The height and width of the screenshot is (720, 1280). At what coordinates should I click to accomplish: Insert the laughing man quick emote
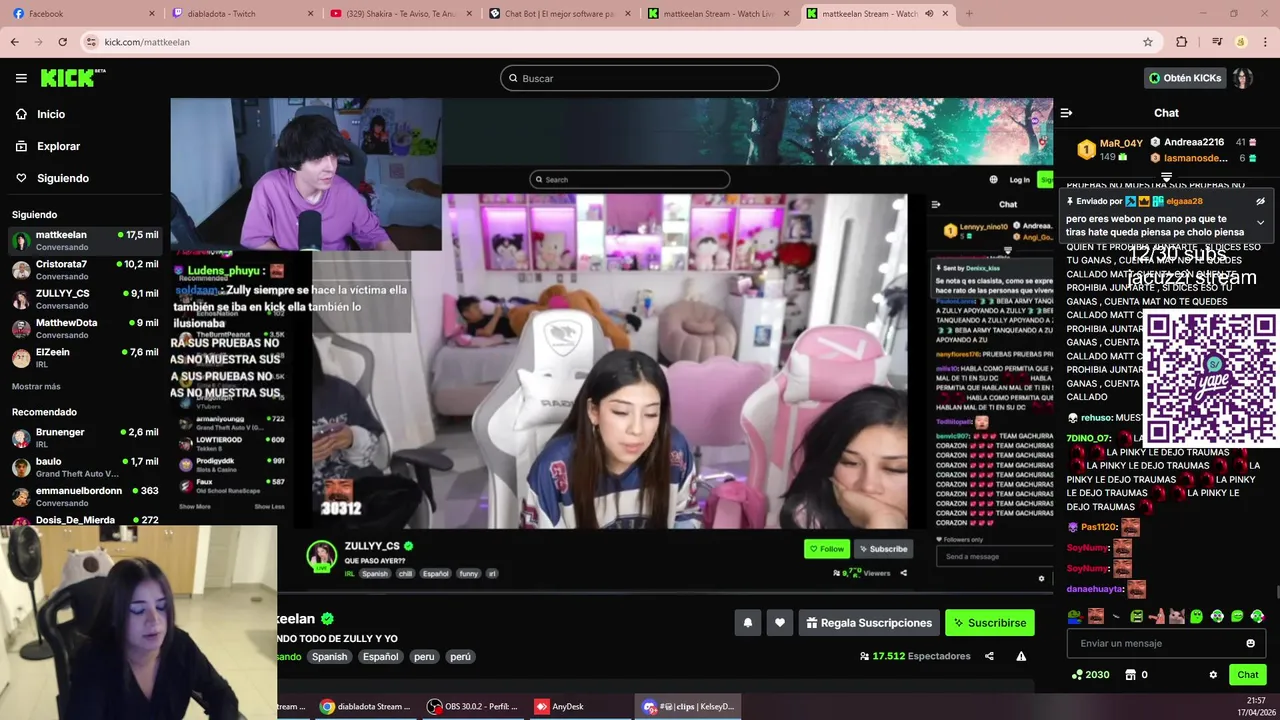(1095, 616)
